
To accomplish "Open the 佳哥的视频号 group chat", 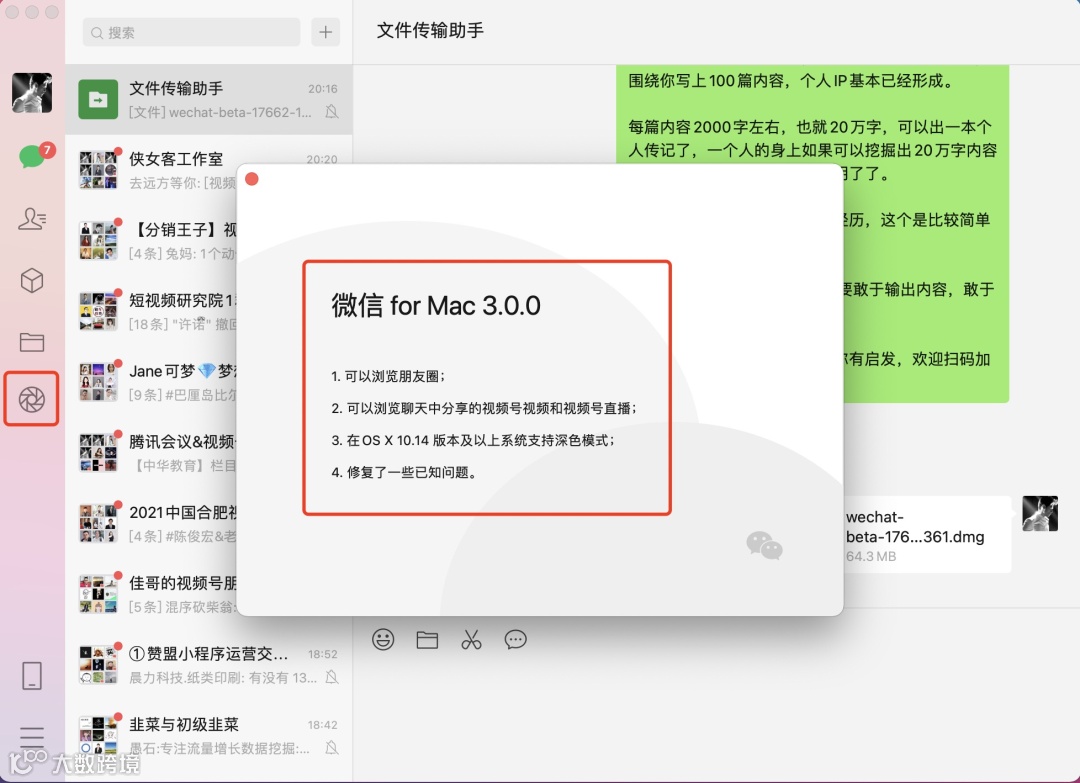I will click(152, 594).
